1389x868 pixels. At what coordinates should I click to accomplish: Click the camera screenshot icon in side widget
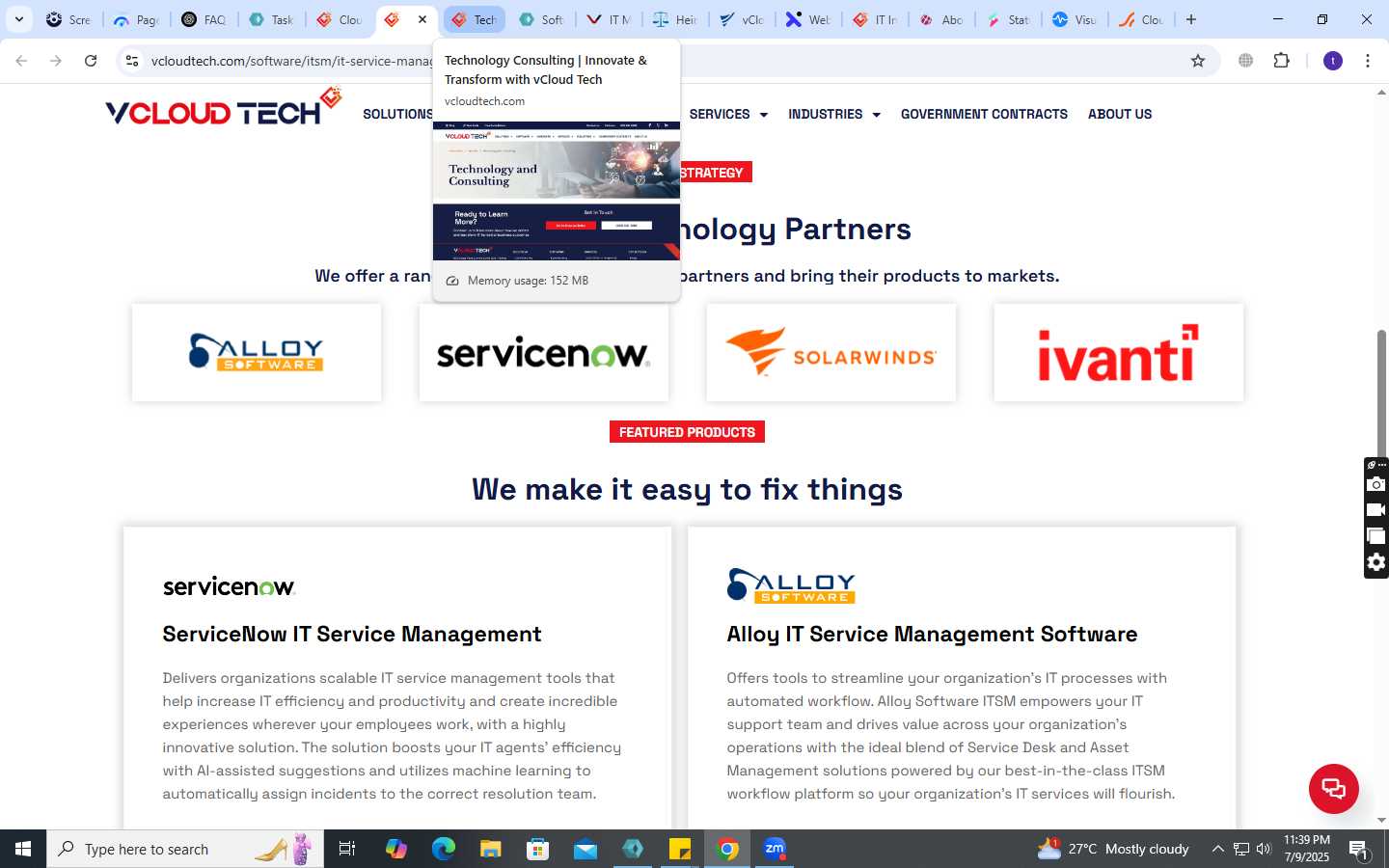pos(1376,484)
